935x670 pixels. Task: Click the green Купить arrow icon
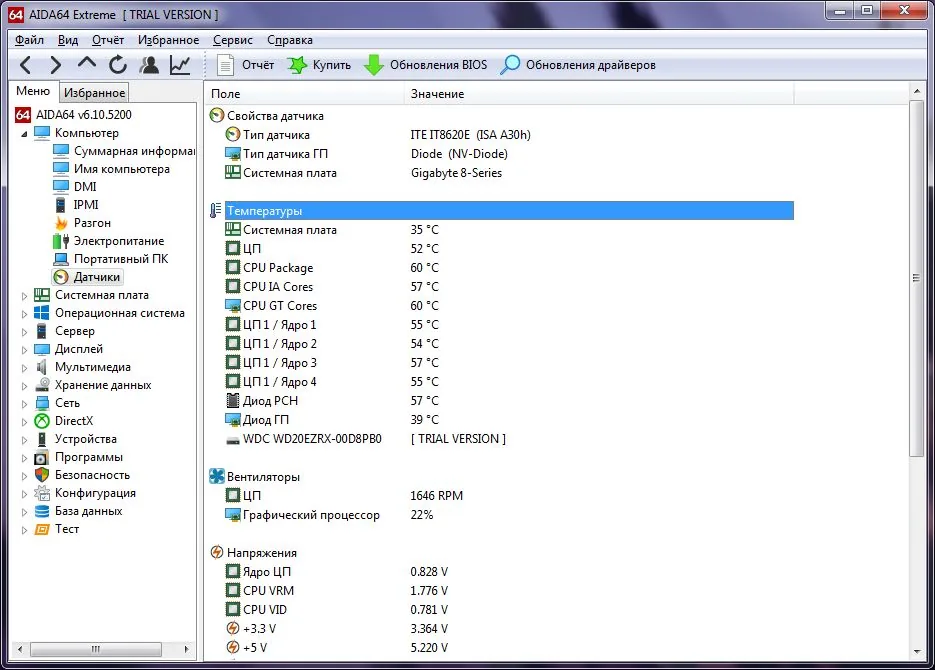pyautogui.click(x=297, y=64)
